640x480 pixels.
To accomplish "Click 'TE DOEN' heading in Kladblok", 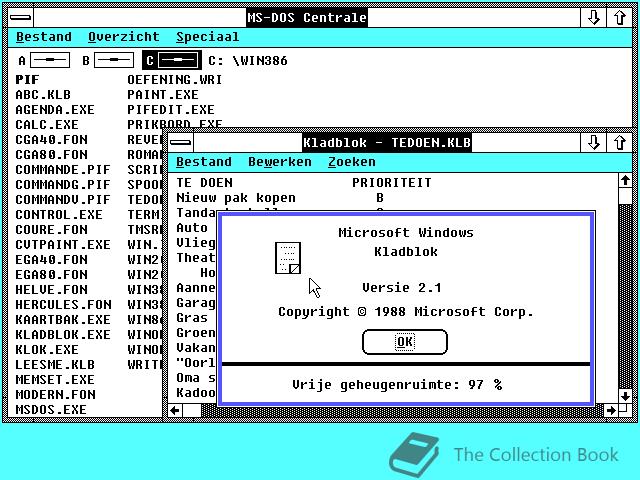I will tap(204, 183).
